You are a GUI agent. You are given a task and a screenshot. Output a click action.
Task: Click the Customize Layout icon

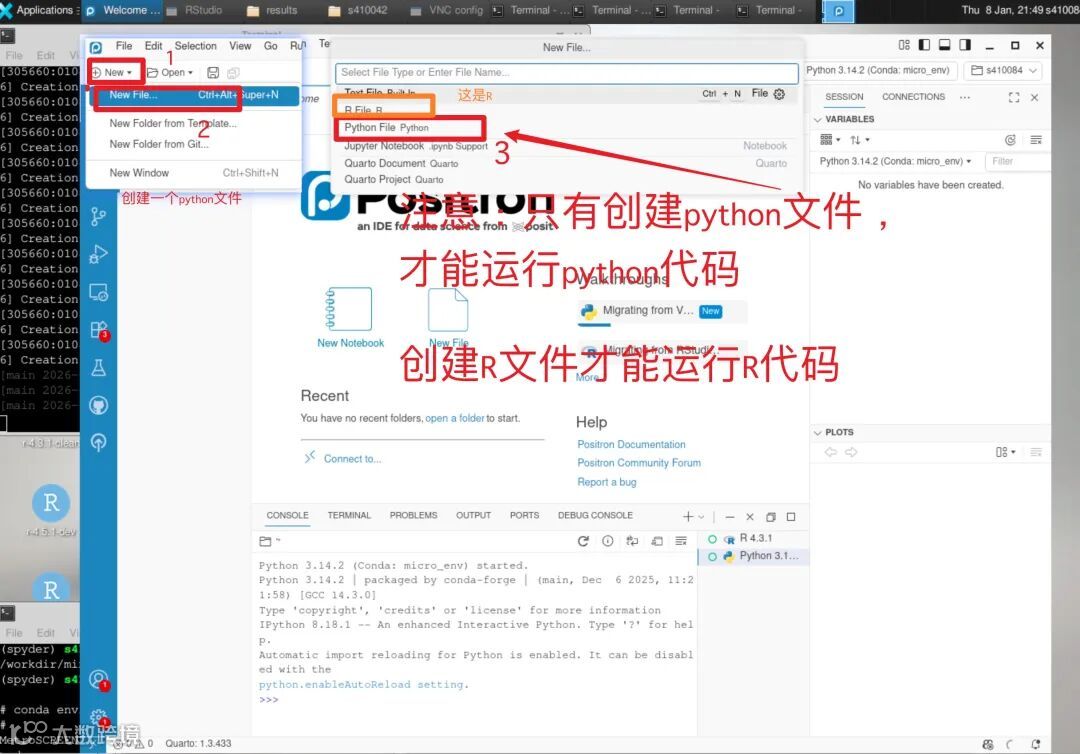904,45
